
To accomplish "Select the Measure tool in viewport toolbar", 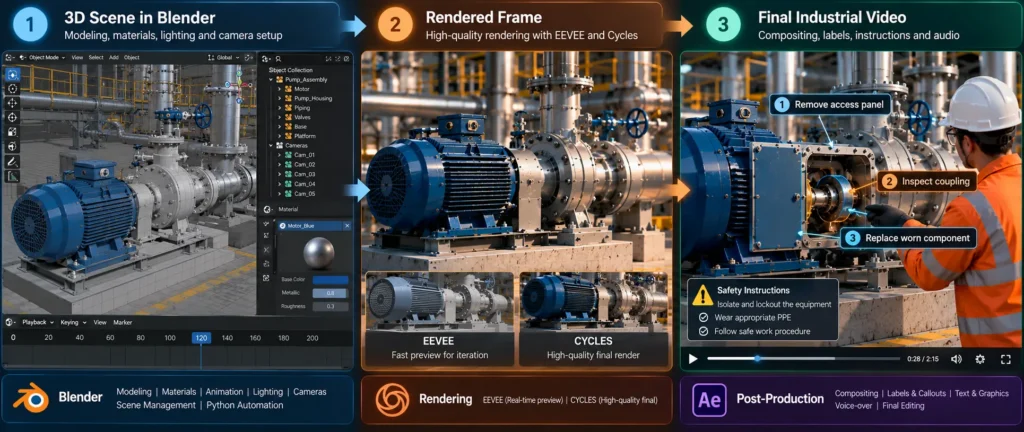I will click(x=12, y=176).
